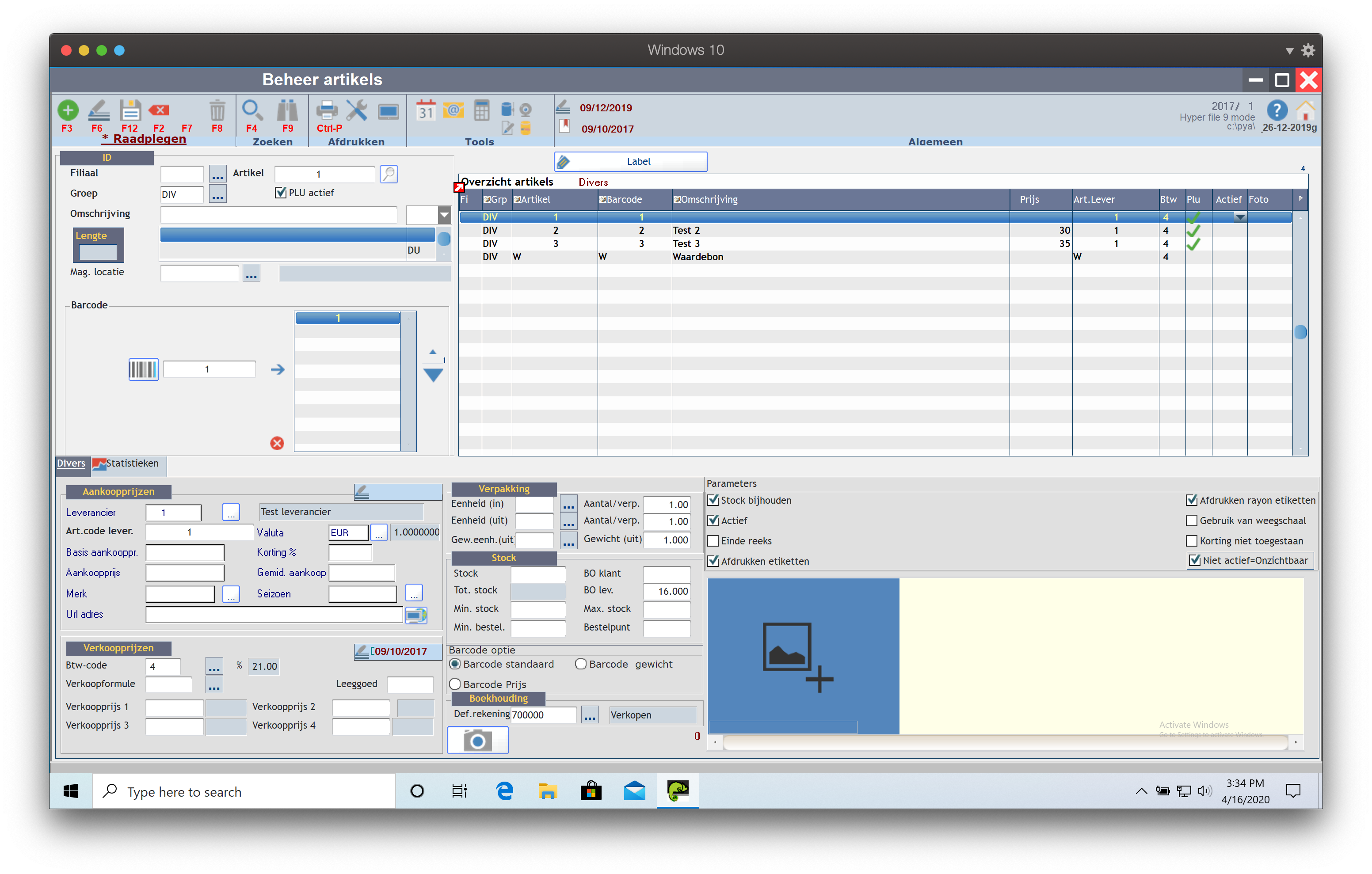Toggle the PLU actief checkbox
This screenshot has width=1372, height=874.
(280, 193)
